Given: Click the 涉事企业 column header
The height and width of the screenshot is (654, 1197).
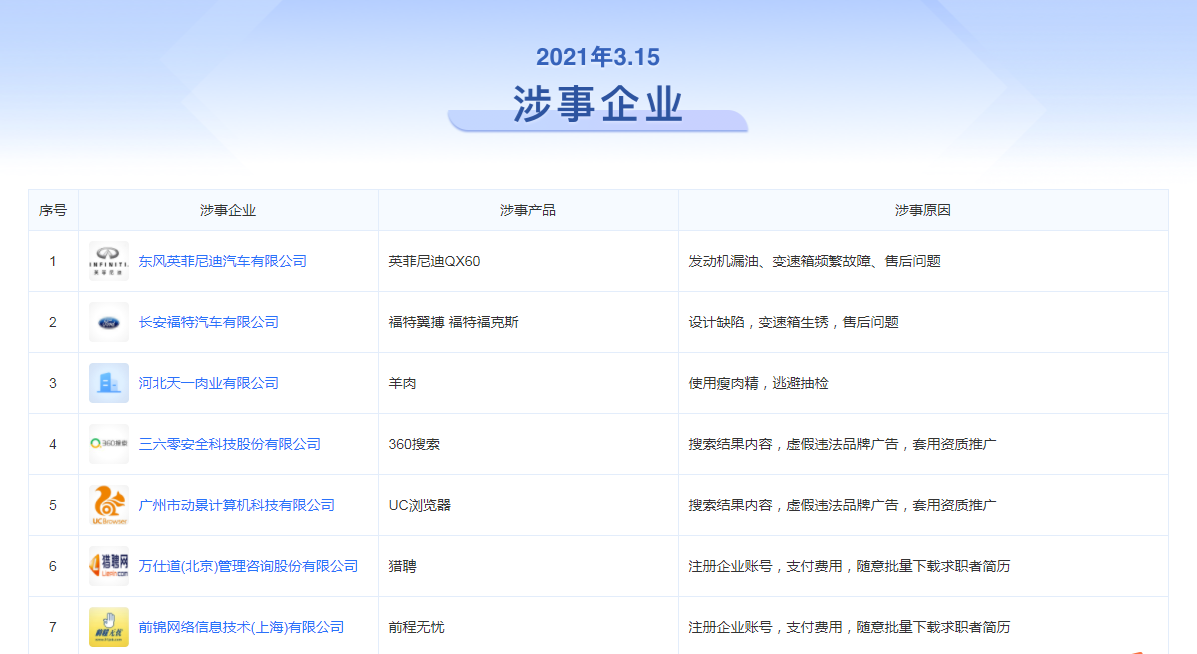Looking at the screenshot, I should [x=227, y=210].
